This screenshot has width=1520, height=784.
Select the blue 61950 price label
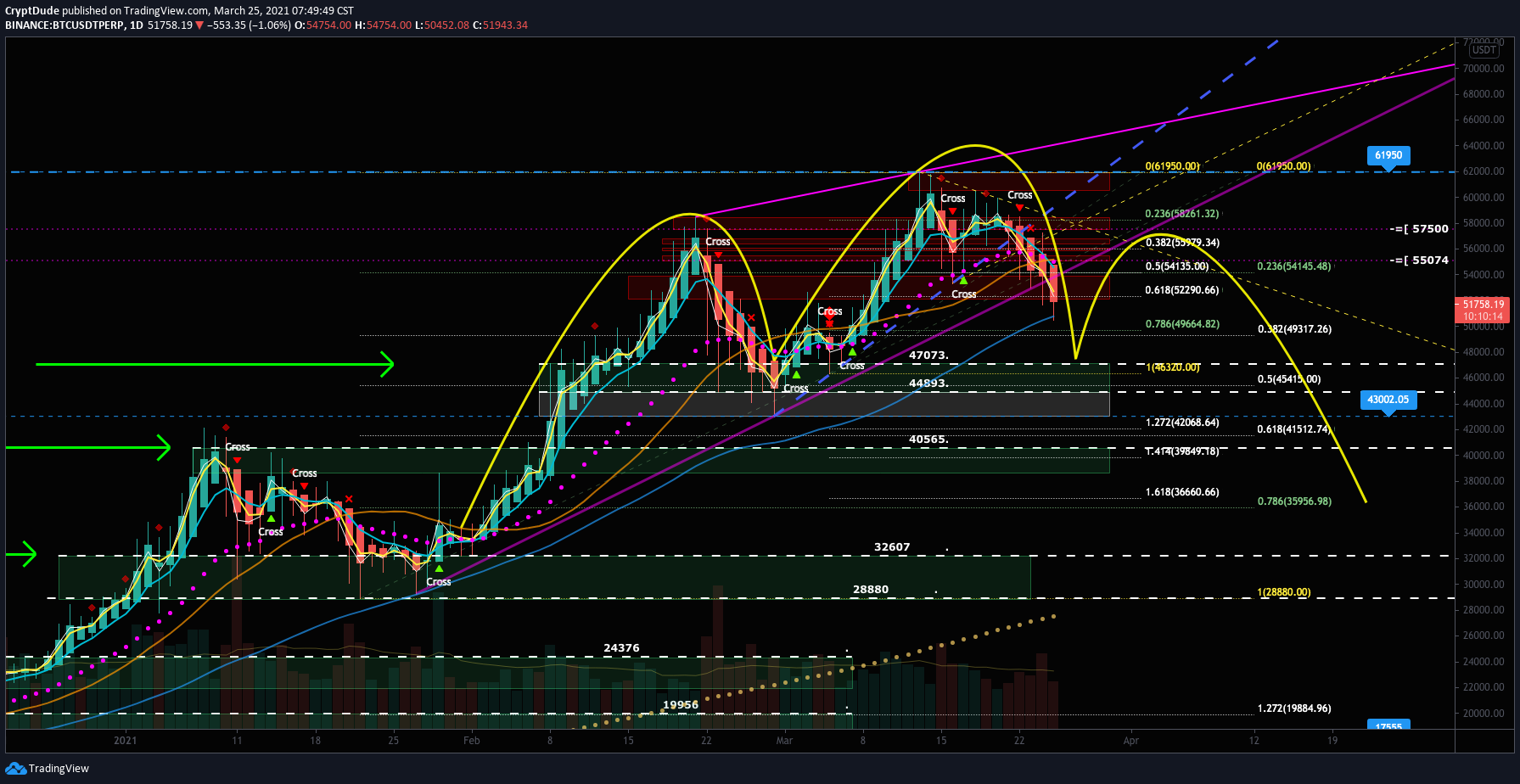click(1388, 155)
